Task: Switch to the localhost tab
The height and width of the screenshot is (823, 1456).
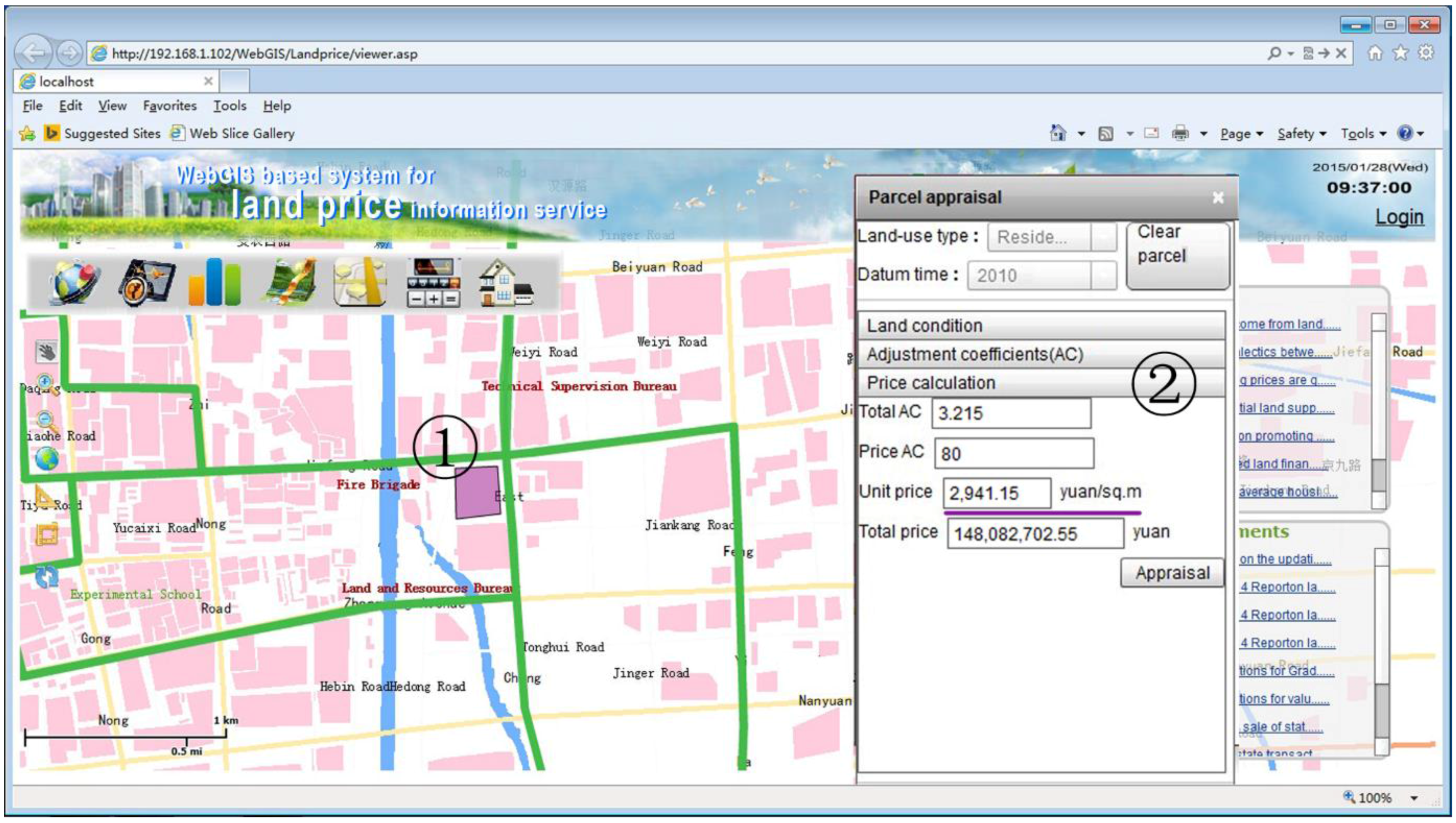Action: pyautogui.click(x=116, y=81)
